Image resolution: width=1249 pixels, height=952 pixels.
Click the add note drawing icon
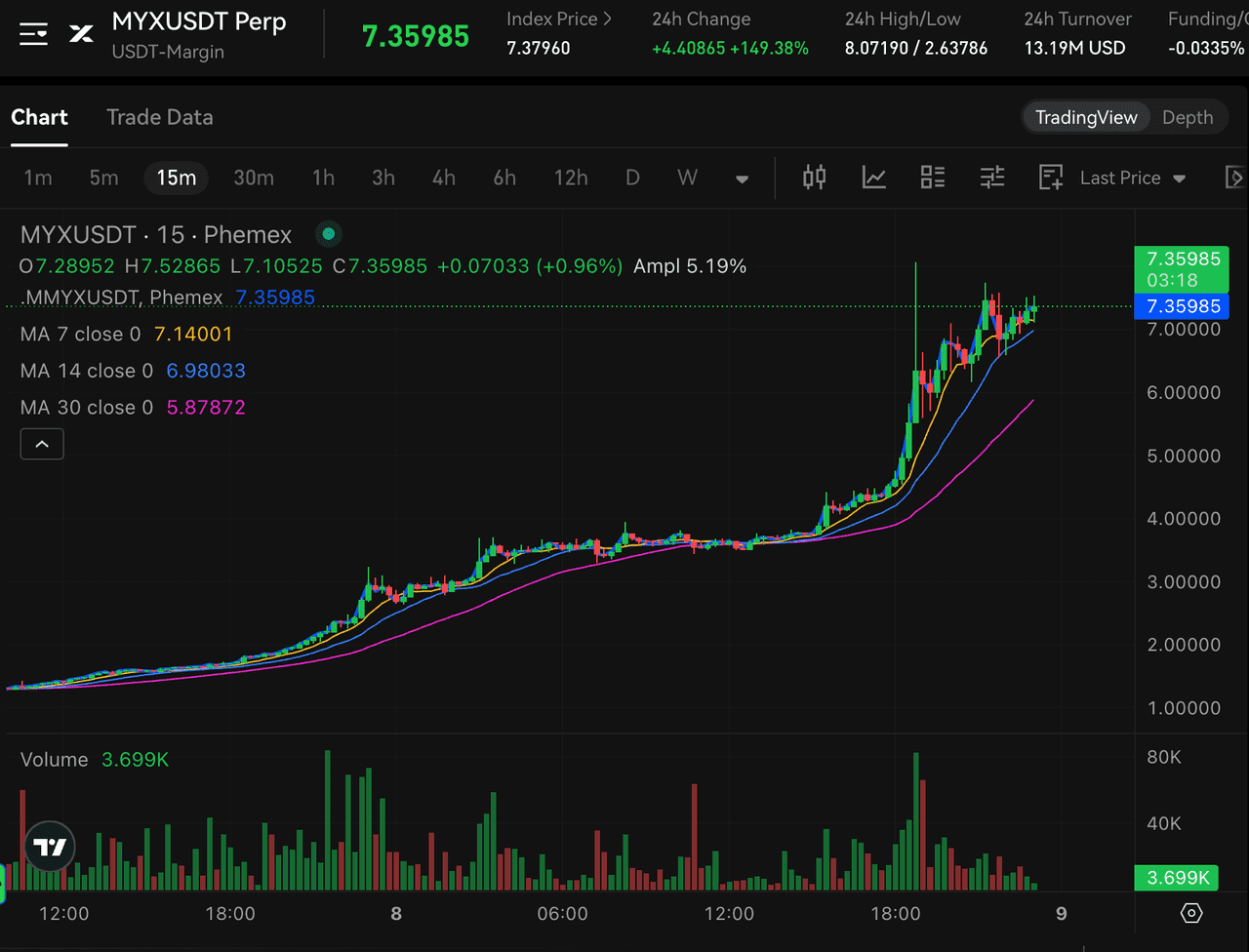(1051, 178)
